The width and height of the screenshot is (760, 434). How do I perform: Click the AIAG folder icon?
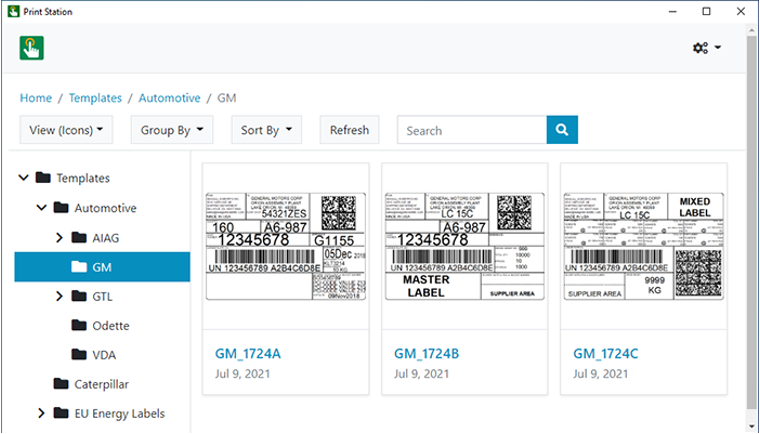click(78, 238)
